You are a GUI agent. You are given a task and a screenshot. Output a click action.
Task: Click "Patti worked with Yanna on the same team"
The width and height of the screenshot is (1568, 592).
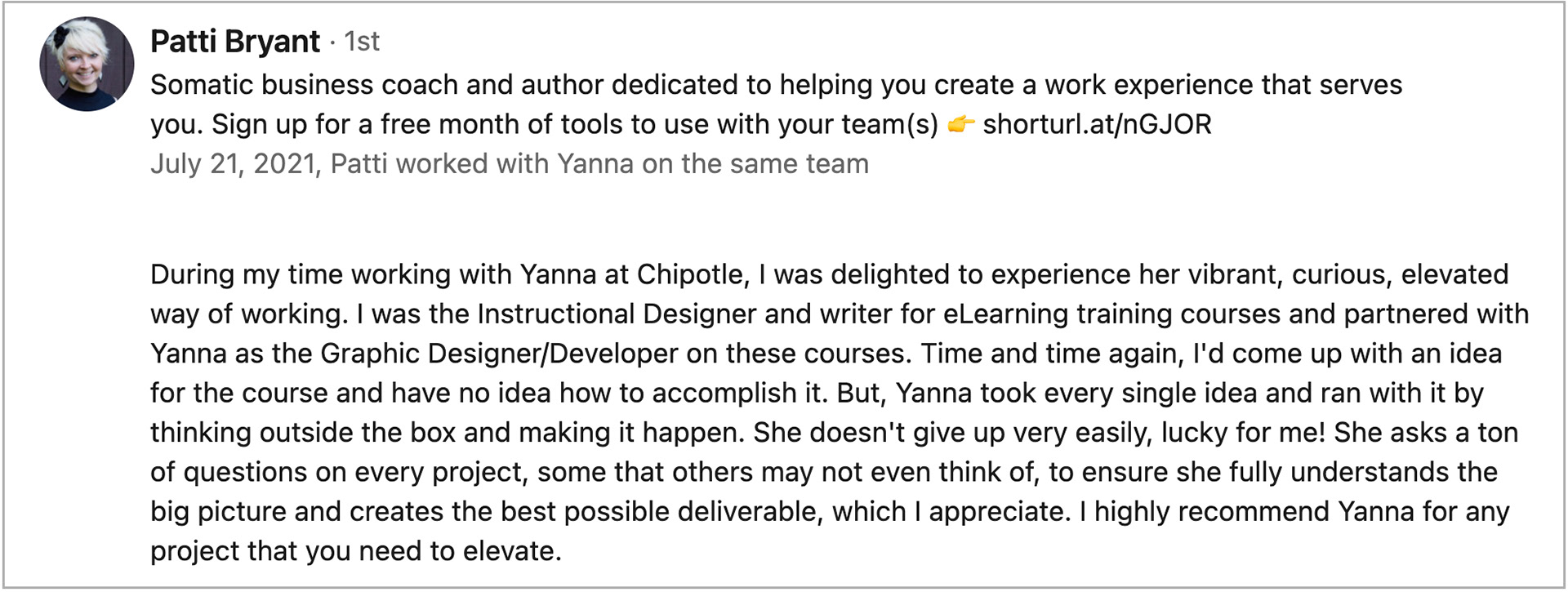(x=599, y=164)
